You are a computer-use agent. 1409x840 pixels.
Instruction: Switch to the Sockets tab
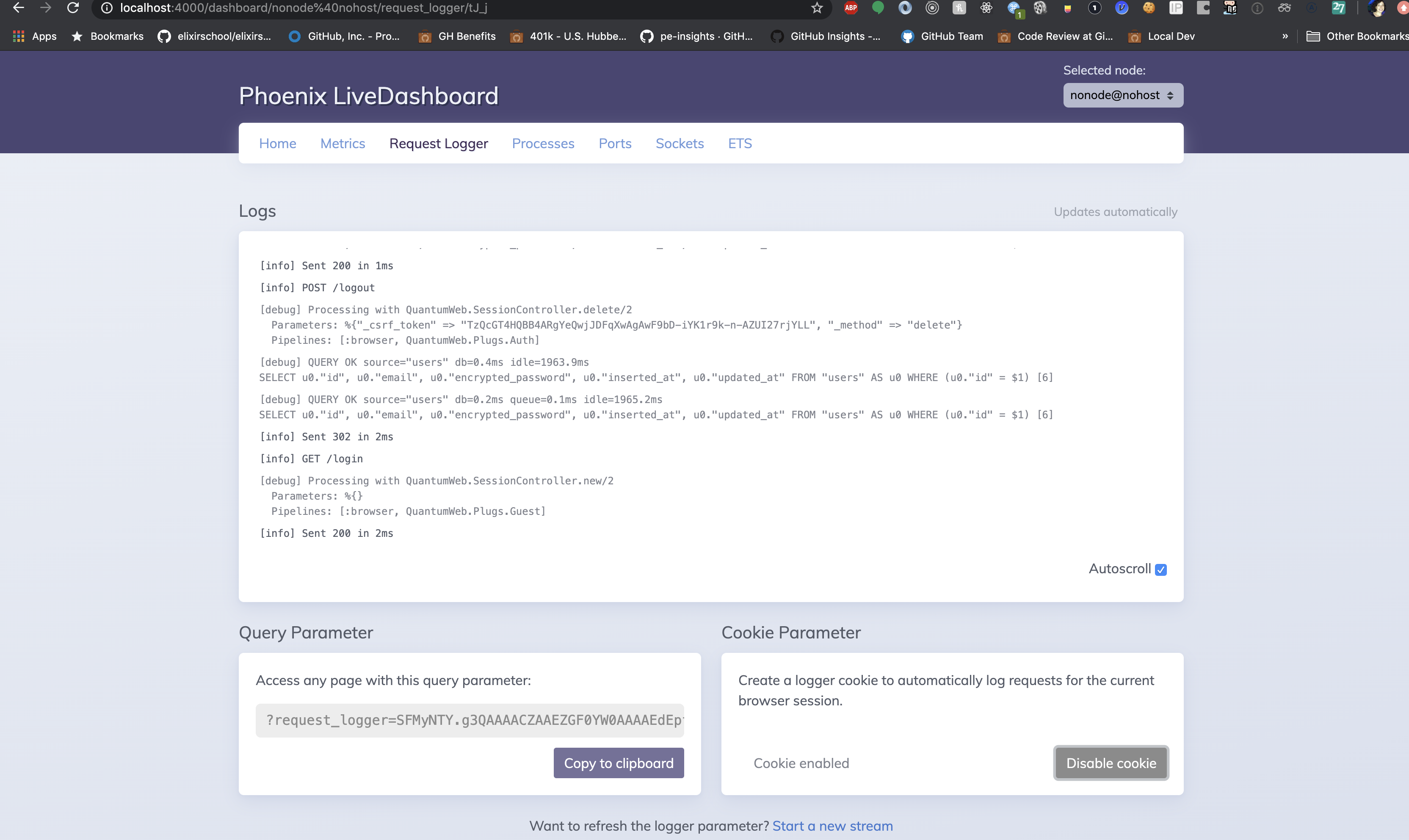point(680,143)
